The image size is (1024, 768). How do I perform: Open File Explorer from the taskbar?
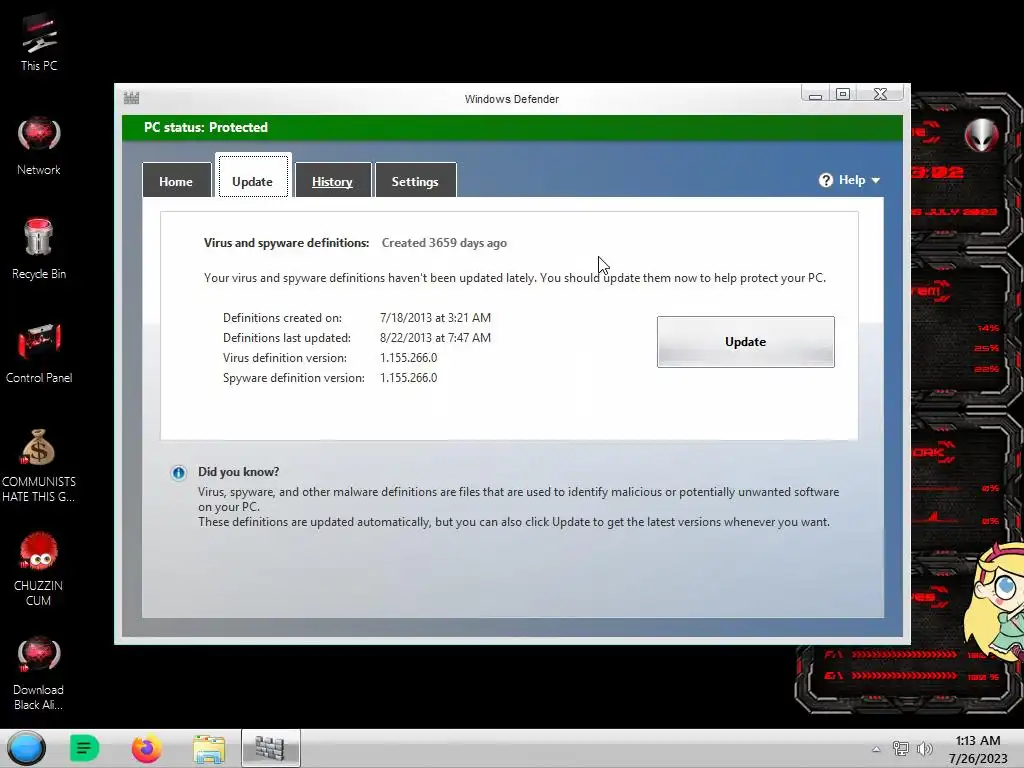point(209,748)
